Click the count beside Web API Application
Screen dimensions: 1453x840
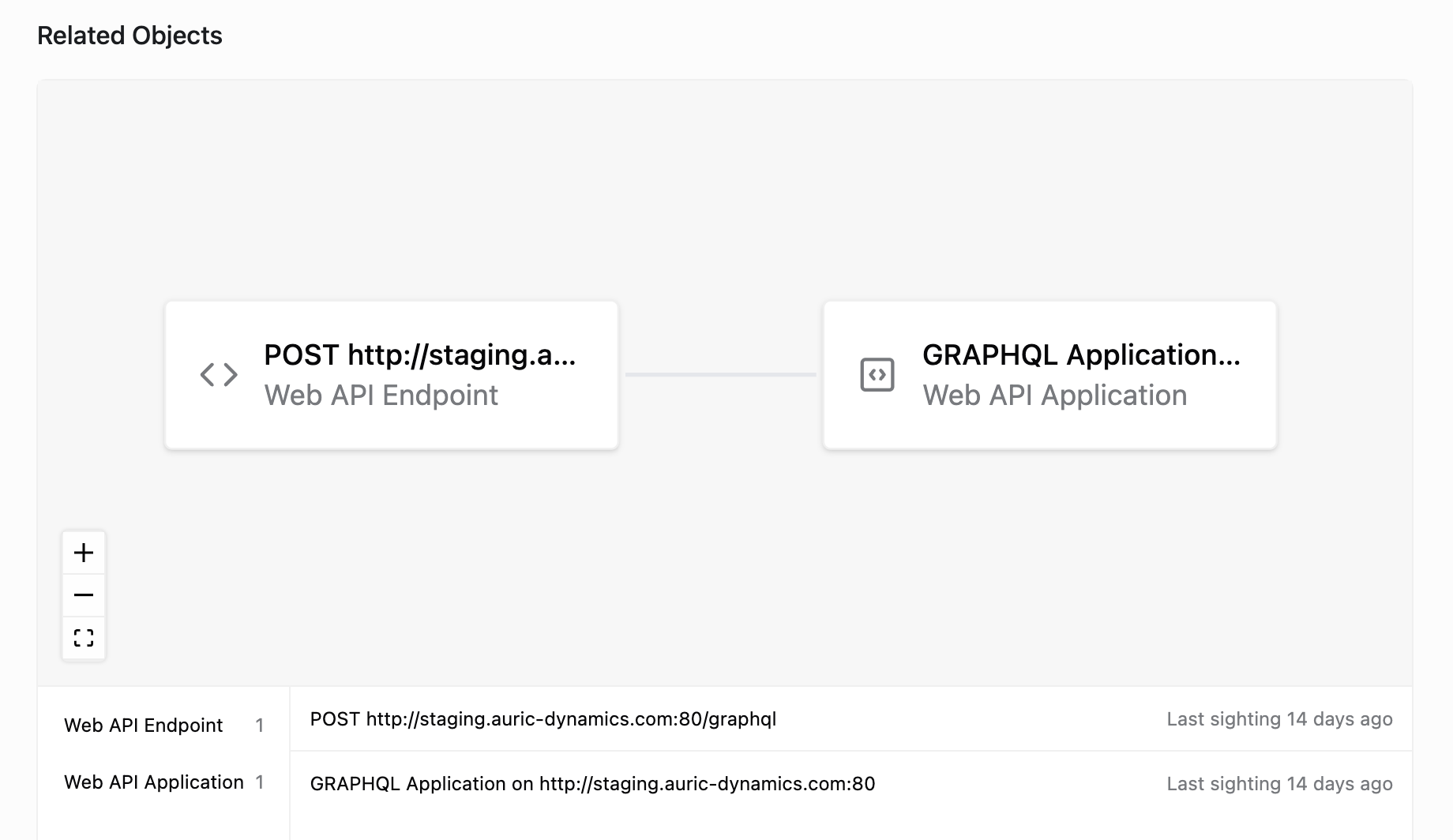pos(260,782)
